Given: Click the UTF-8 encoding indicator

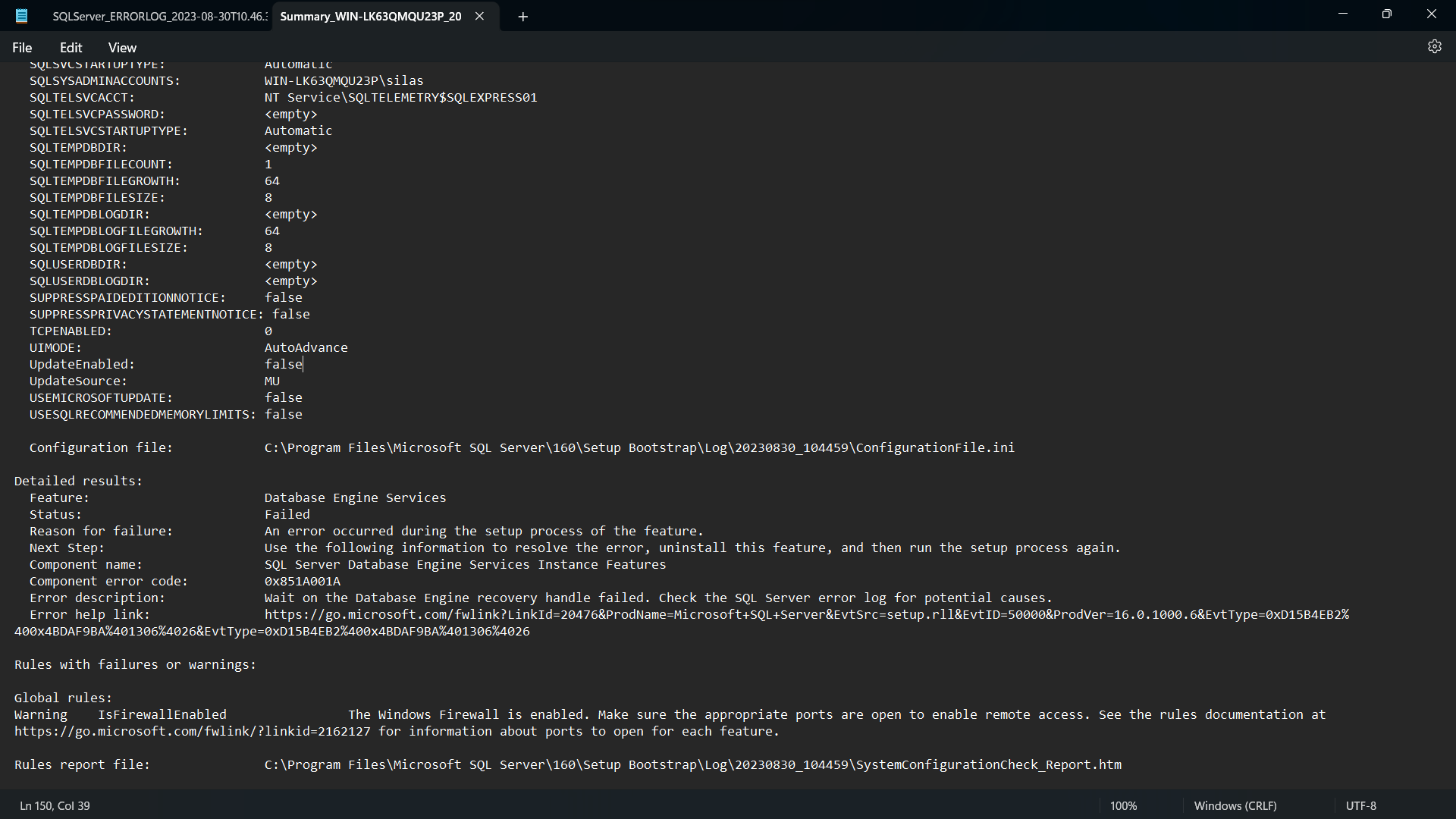Looking at the screenshot, I should [x=1360, y=805].
